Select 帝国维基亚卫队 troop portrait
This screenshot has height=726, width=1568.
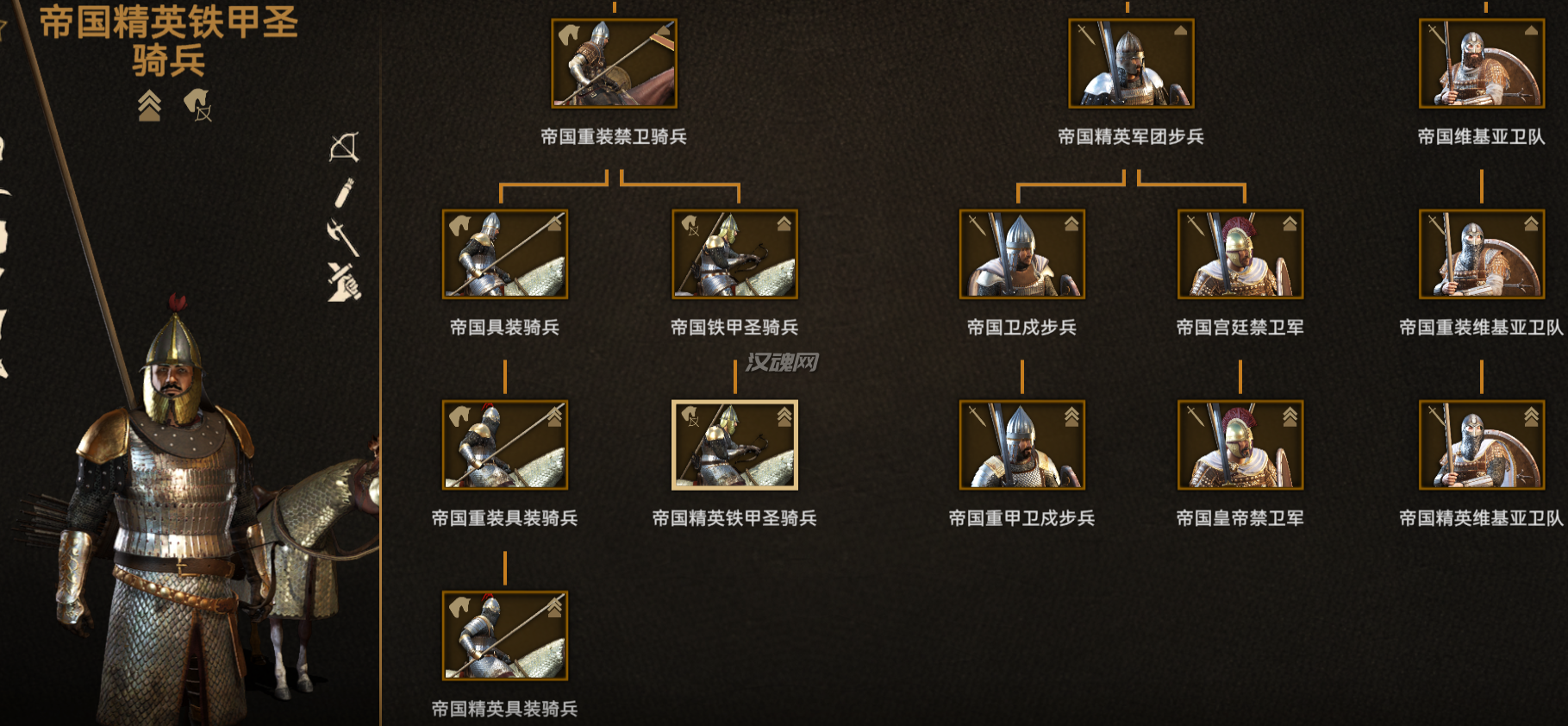(1482, 64)
